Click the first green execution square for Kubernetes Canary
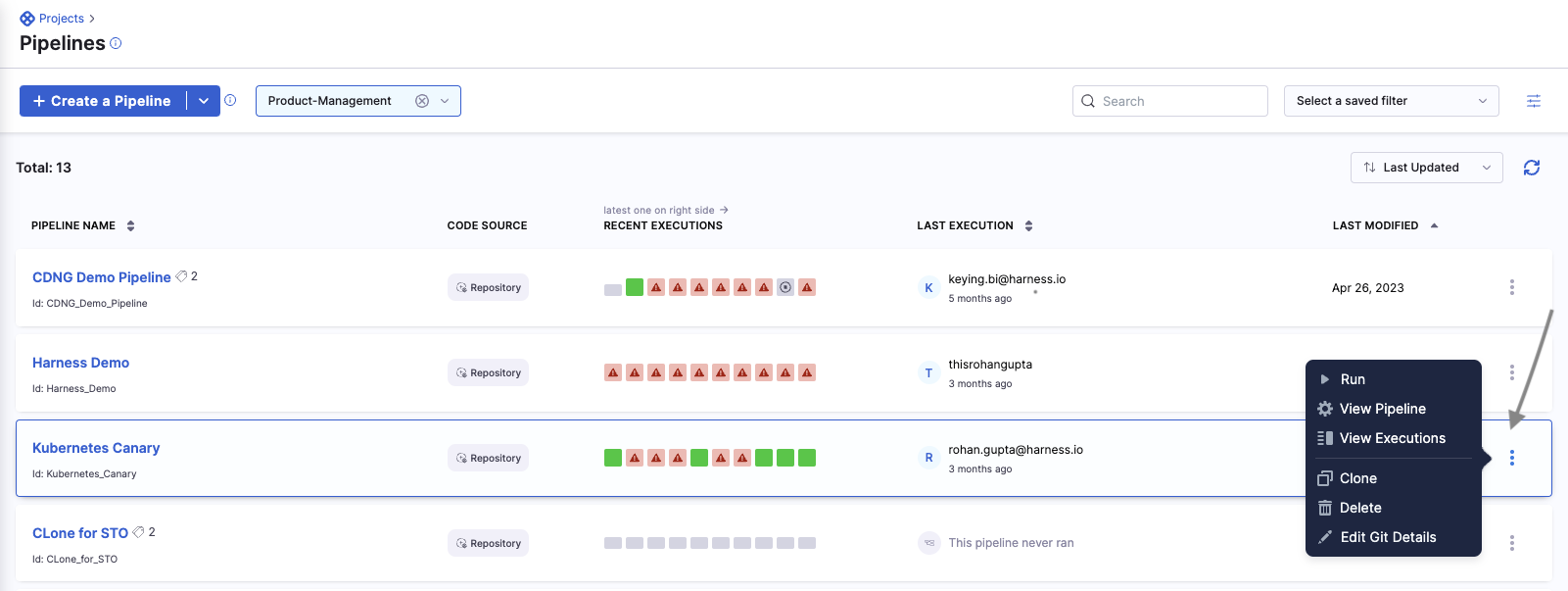The height and width of the screenshot is (591, 1568). 613,458
